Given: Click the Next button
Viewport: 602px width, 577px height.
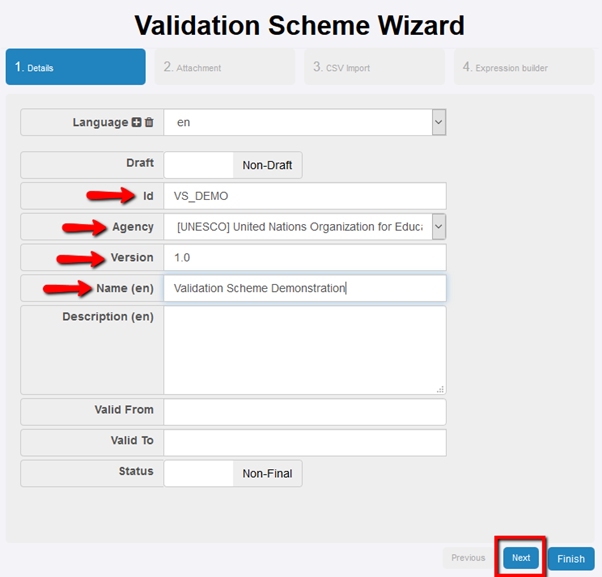Looking at the screenshot, I should tap(521, 558).
